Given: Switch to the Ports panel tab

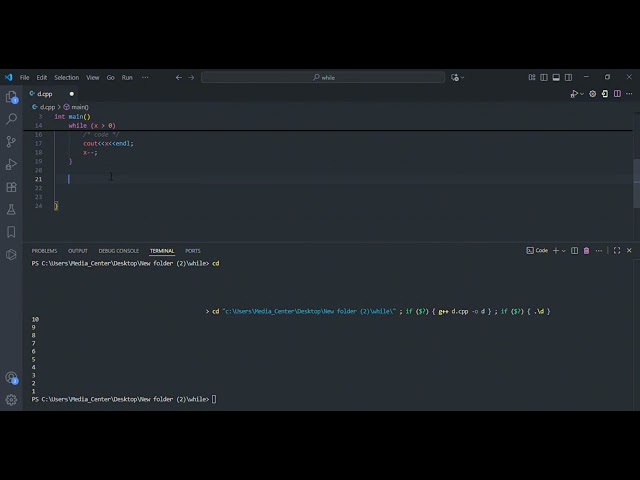Looking at the screenshot, I should point(193,251).
